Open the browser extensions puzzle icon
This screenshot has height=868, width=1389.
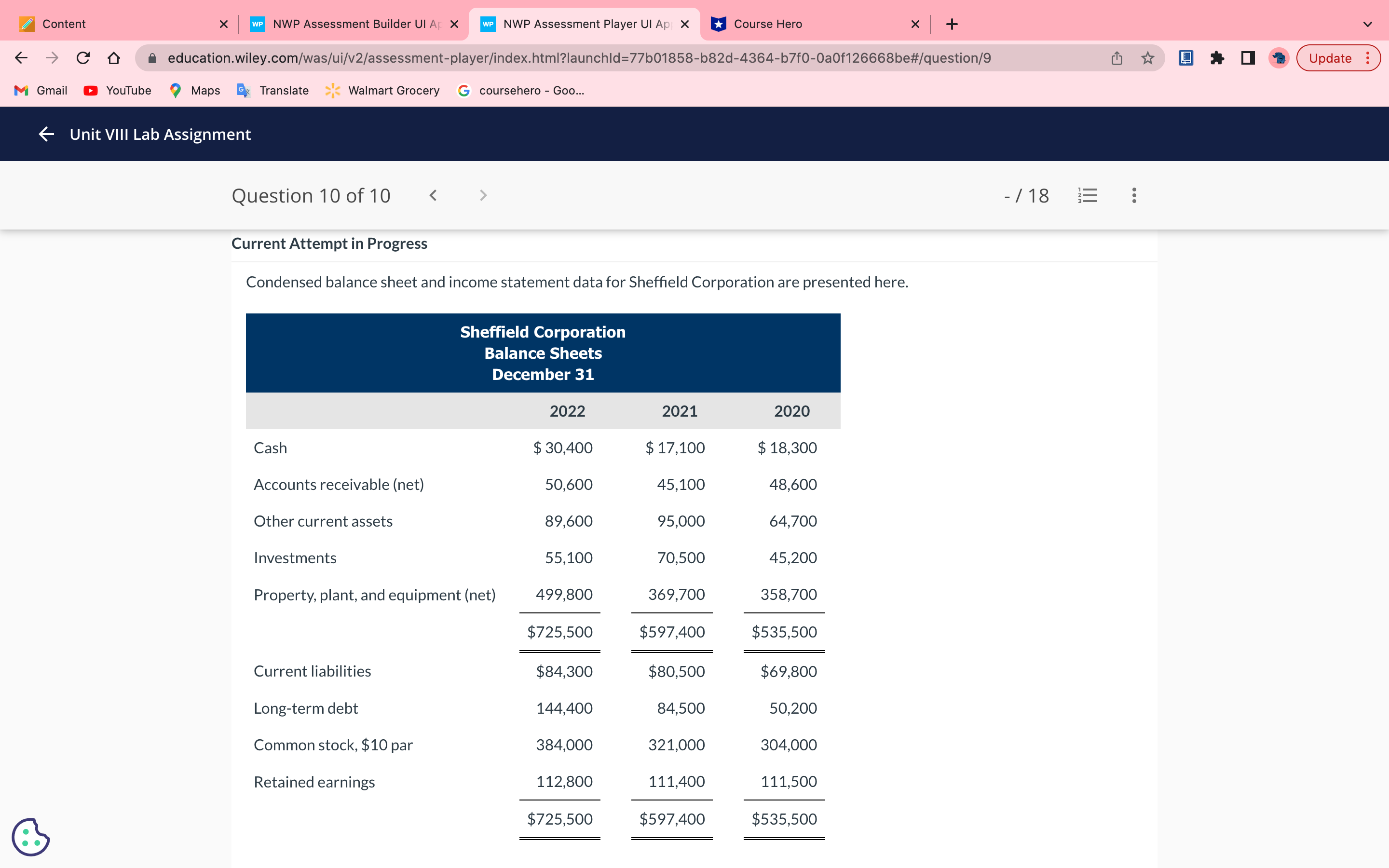[x=1217, y=57]
